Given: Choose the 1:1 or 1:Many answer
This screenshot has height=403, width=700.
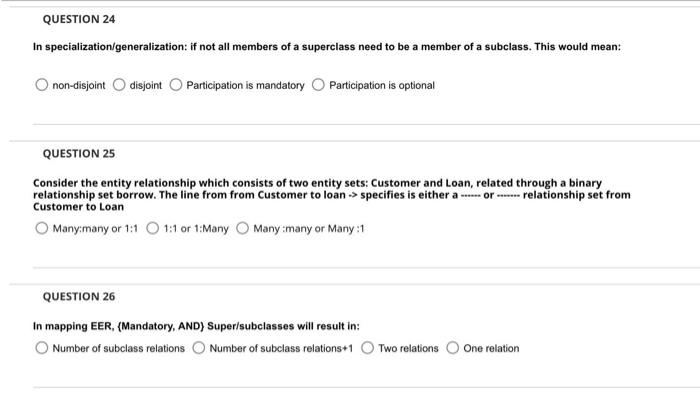Looking at the screenshot, I should point(153,228).
